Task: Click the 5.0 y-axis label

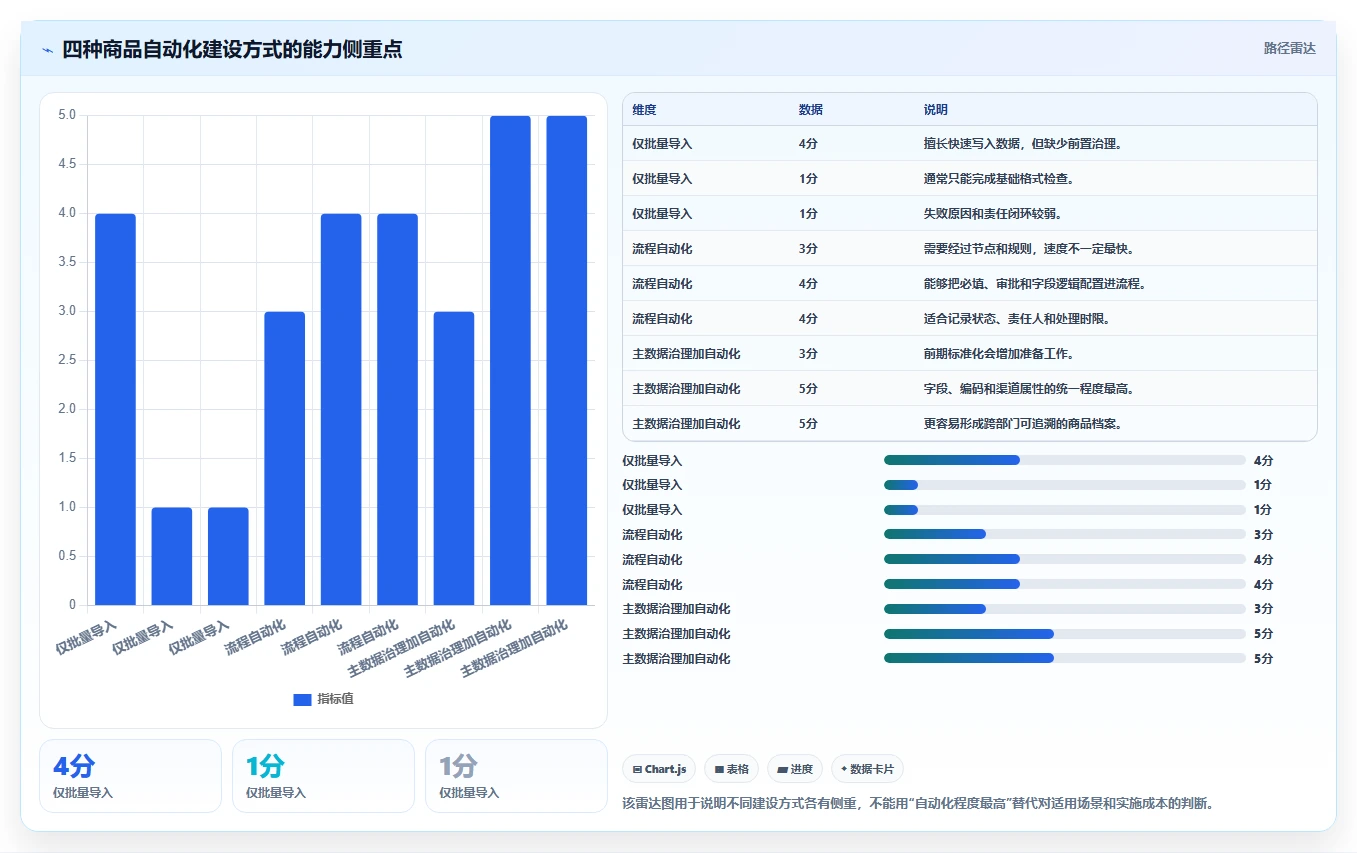Action: coord(67,115)
